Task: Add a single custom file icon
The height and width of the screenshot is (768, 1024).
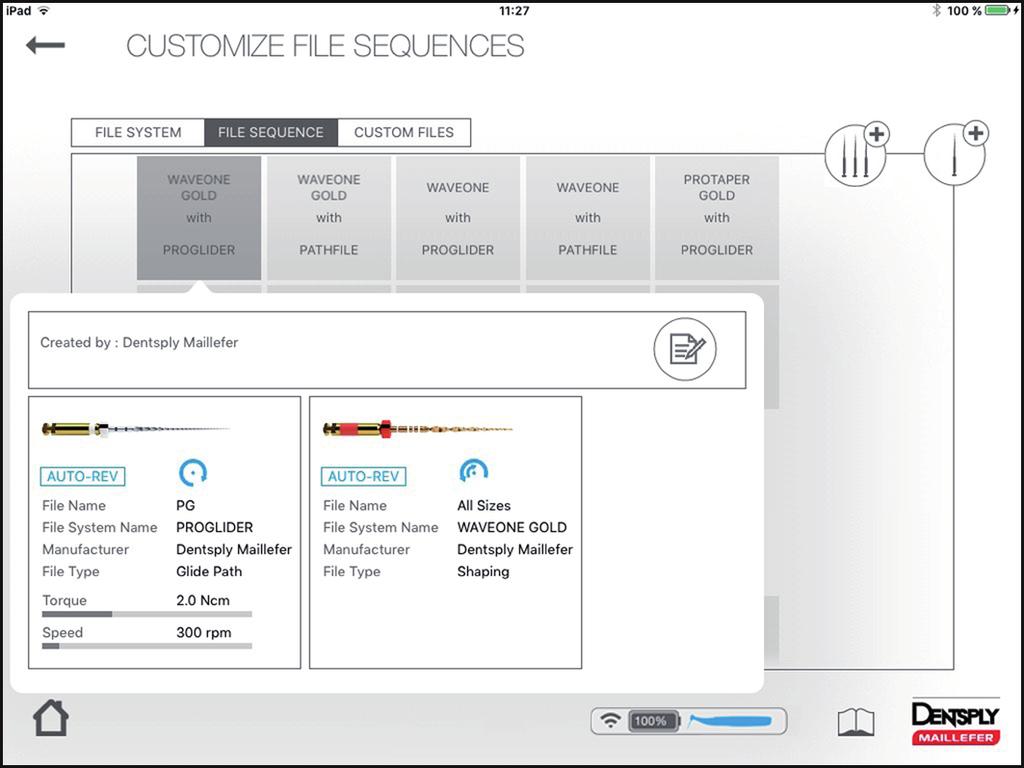Action: point(955,154)
